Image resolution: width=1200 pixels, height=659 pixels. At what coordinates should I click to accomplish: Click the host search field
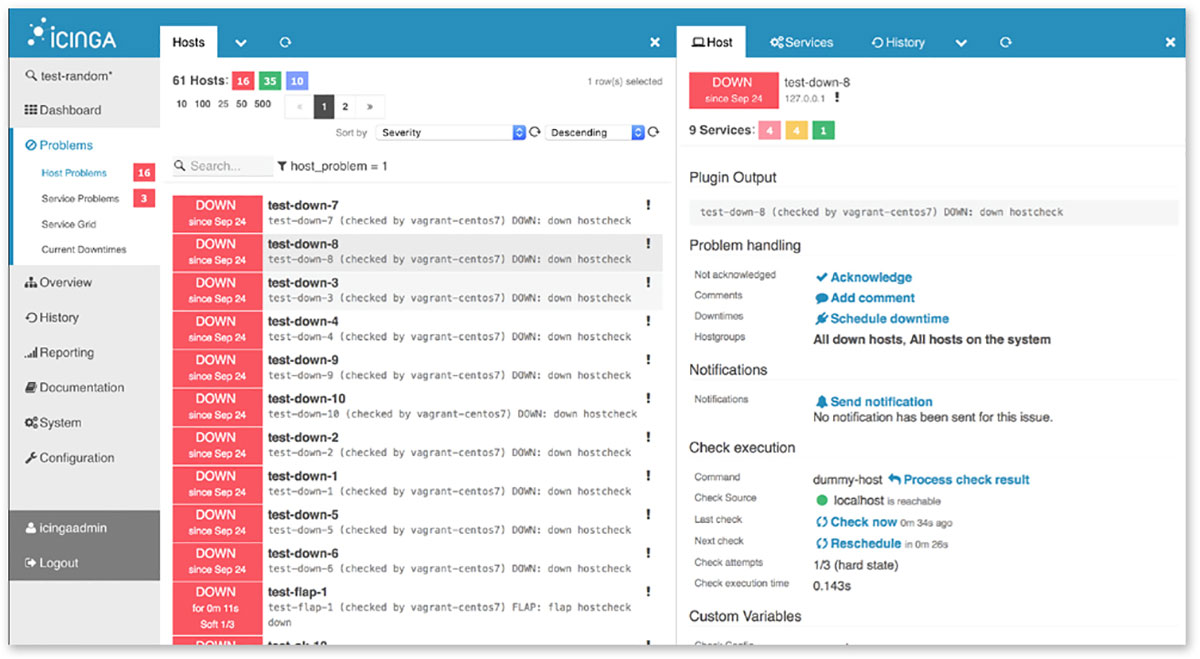[222, 166]
